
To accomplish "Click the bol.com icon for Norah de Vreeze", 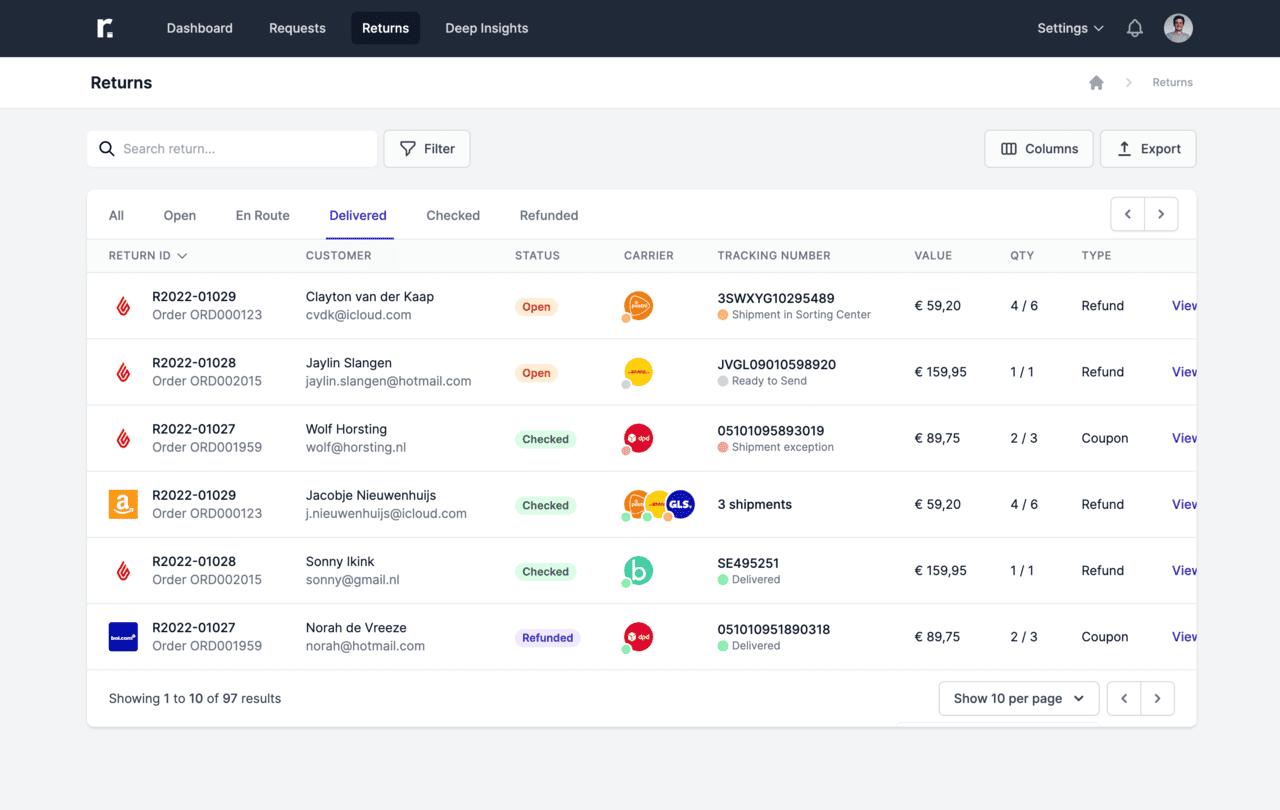I will 123,637.
